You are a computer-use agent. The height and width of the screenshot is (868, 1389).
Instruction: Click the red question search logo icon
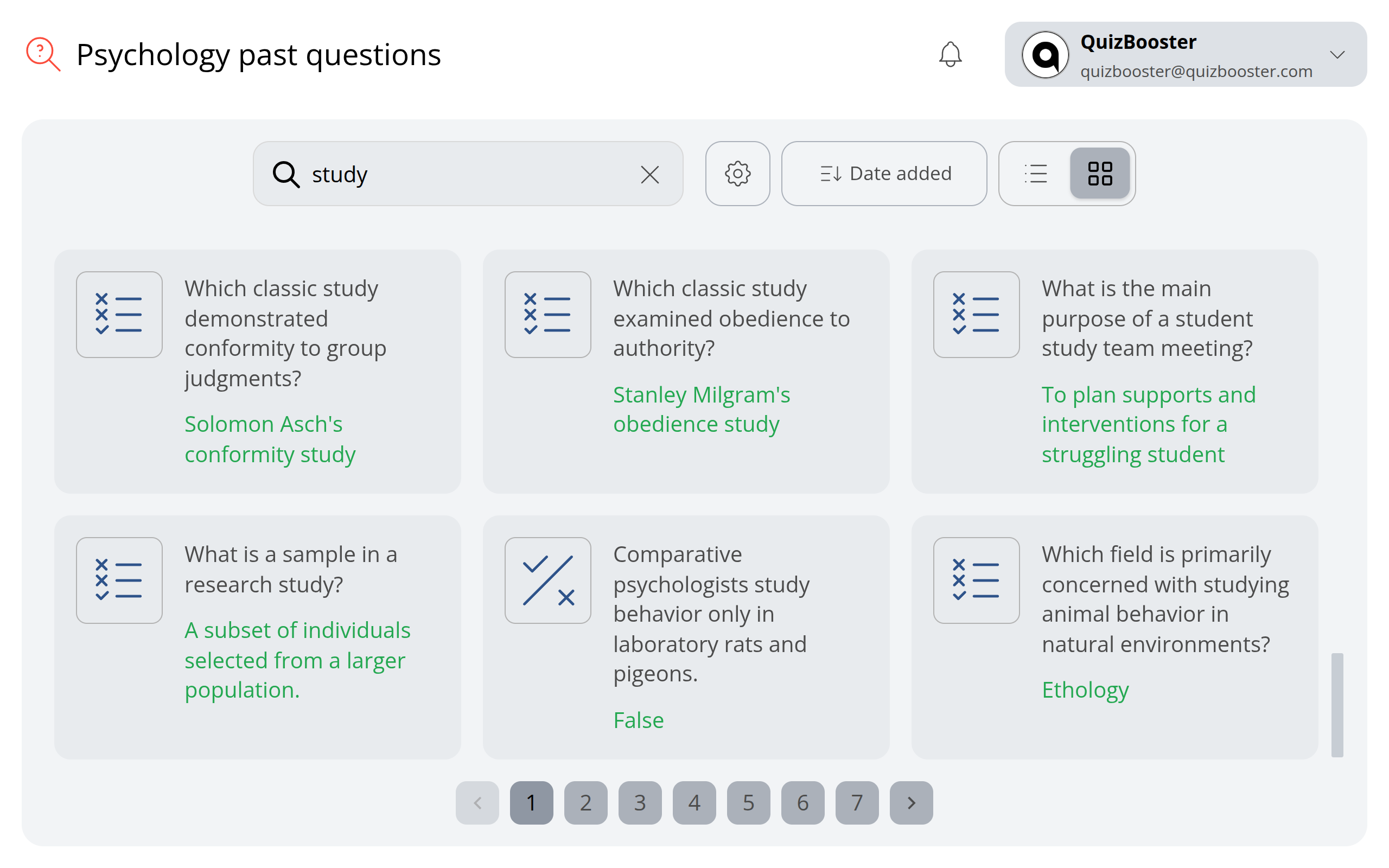pos(43,55)
